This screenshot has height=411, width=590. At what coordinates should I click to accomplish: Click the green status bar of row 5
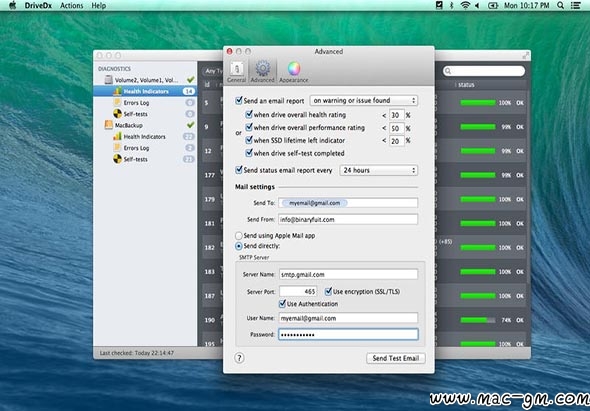click(x=478, y=103)
